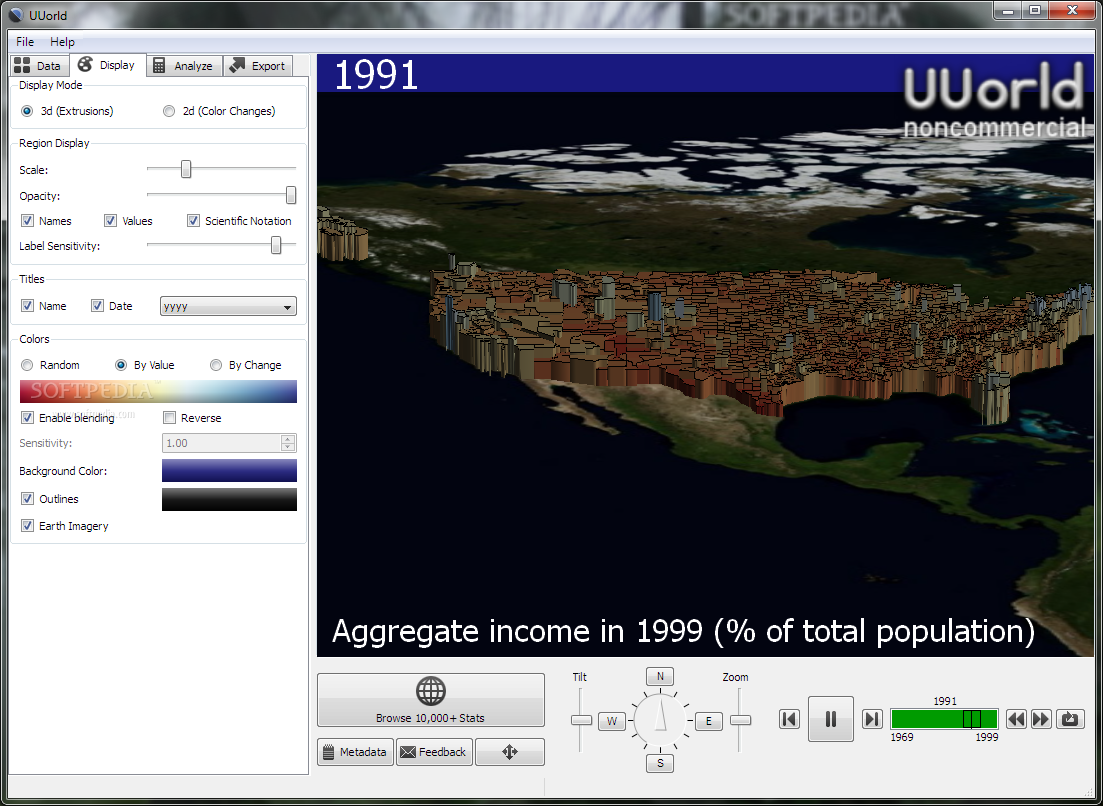This screenshot has height=806, width=1103.
Task: Open the Help menu
Action: (62, 41)
